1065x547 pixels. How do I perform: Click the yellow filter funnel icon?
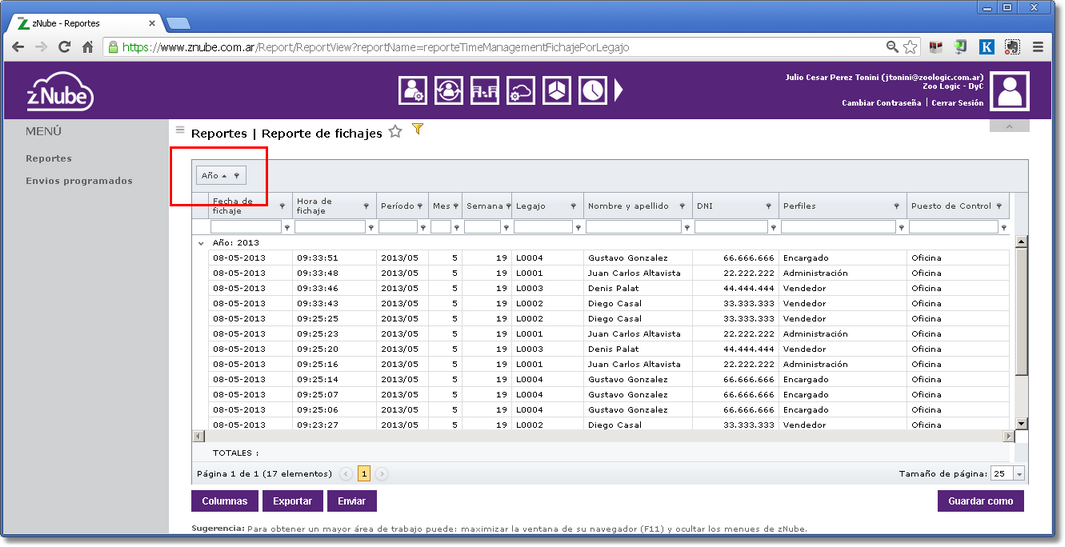click(418, 129)
